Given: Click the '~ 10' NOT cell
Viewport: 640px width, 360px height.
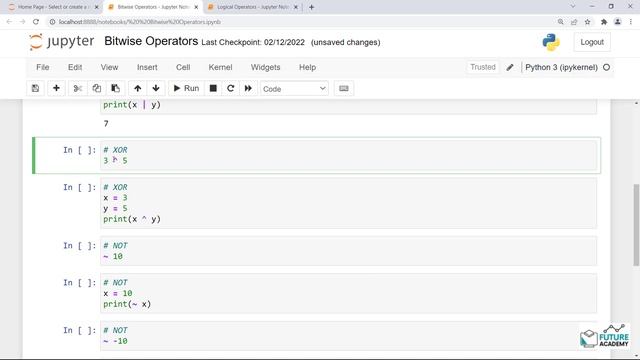Looking at the screenshot, I should [x=349, y=251].
